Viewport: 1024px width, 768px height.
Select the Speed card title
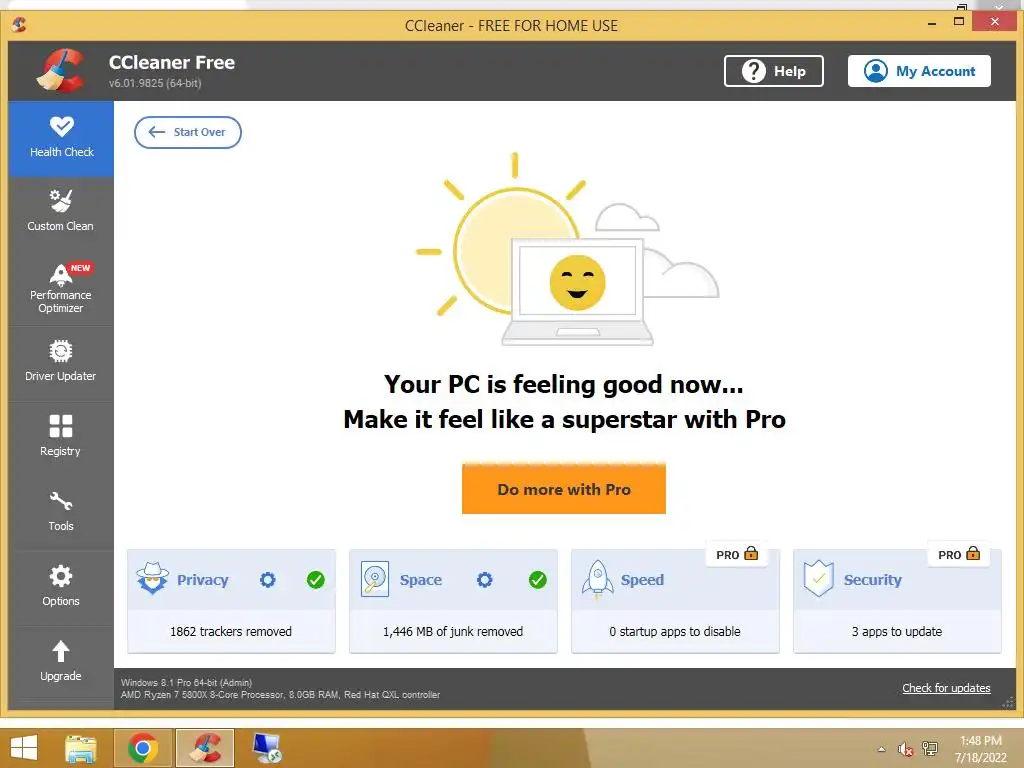point(642,580)
